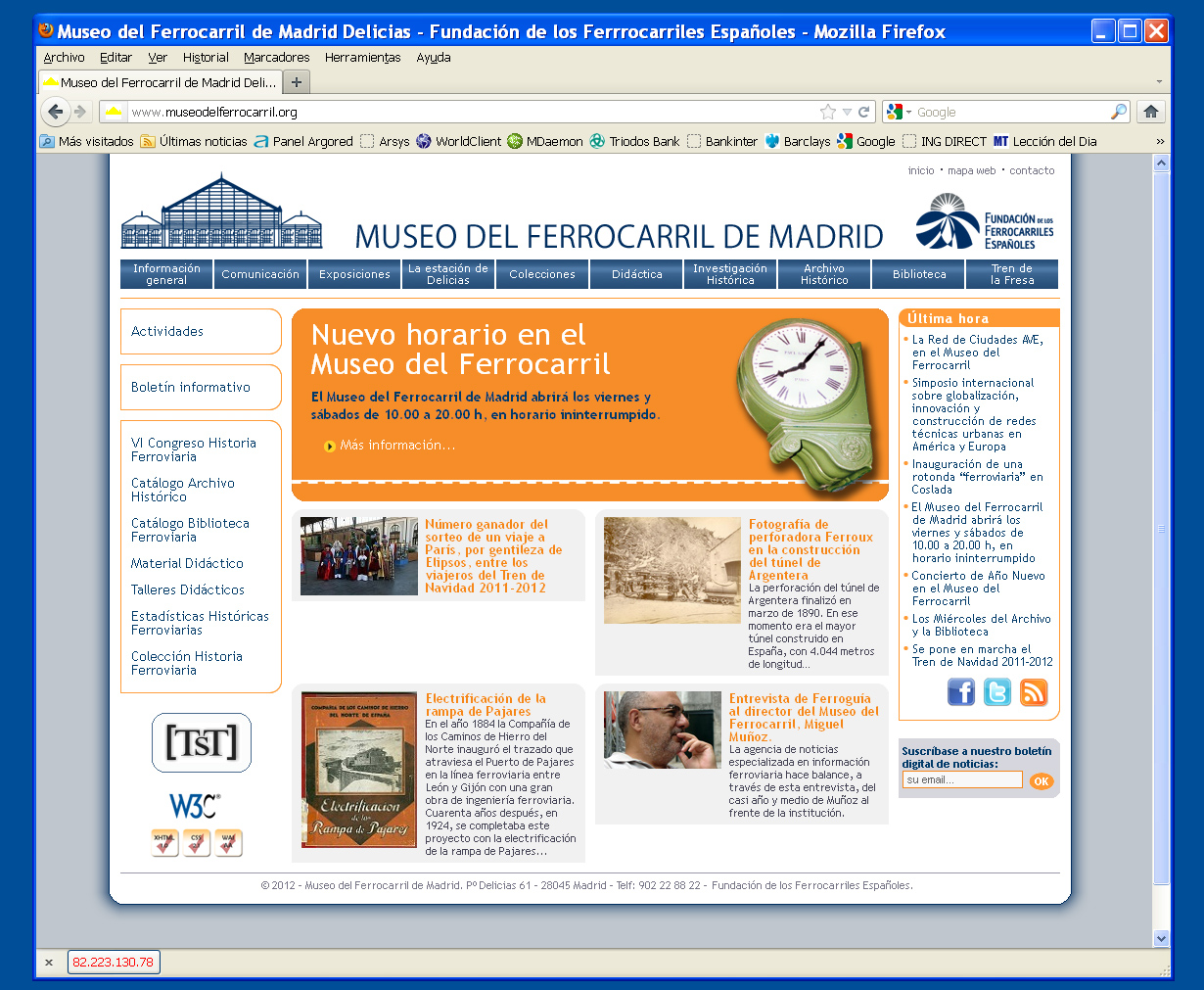Open the search engine selector dropdown
Screen dimensions: 1204x990
(899, 112)
